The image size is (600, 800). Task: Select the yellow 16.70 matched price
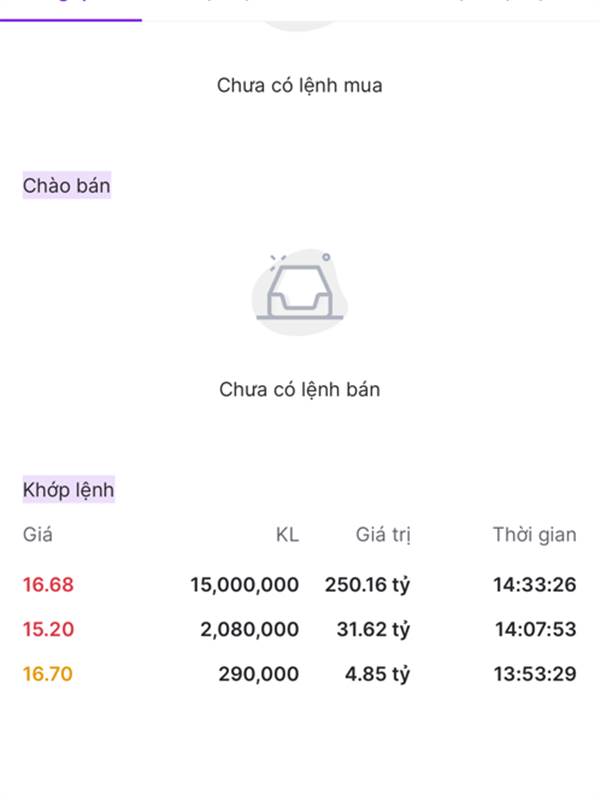[x=48, y=675]
